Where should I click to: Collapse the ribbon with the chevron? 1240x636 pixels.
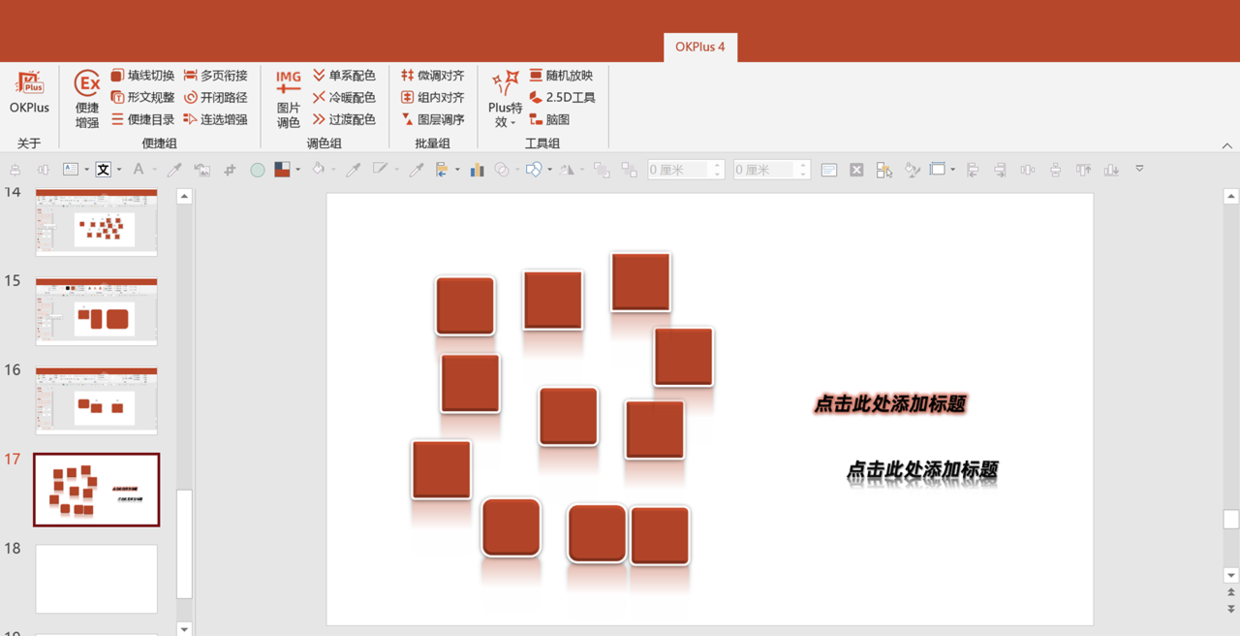[x=1227, y=146]
